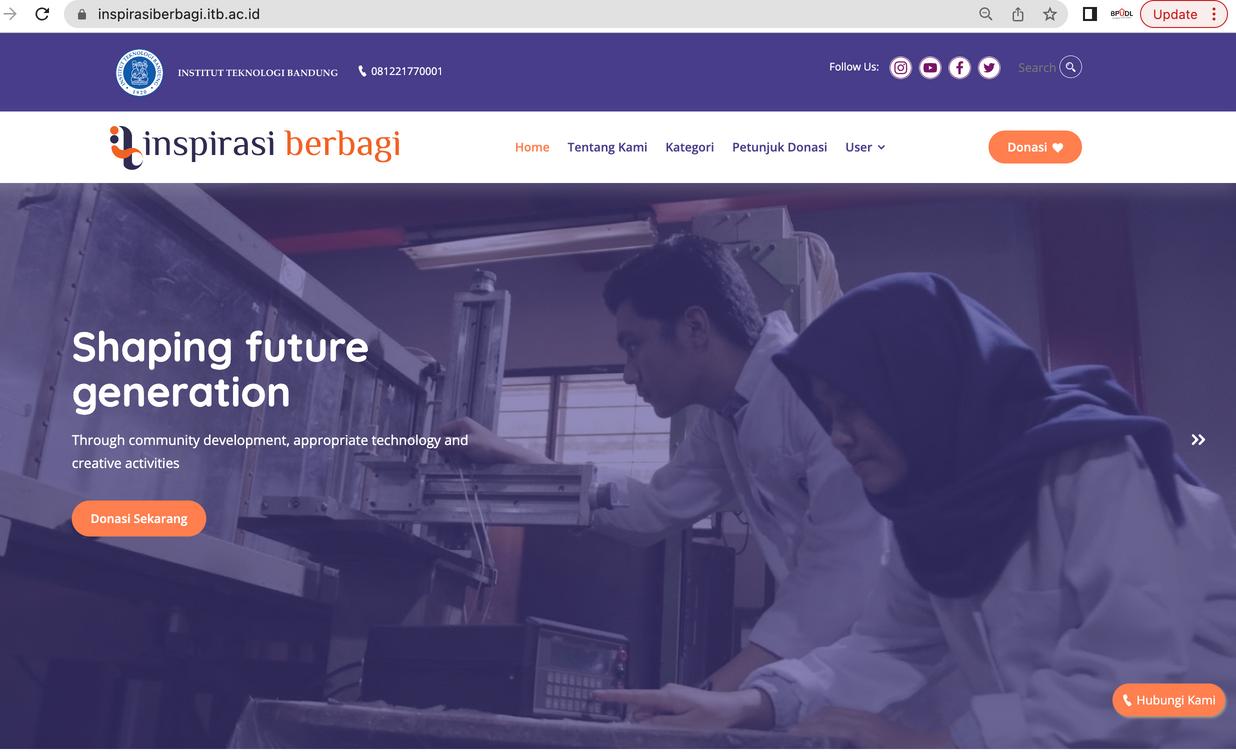
Task: Bookmark this page with star icon
Action: point(1050,14)
